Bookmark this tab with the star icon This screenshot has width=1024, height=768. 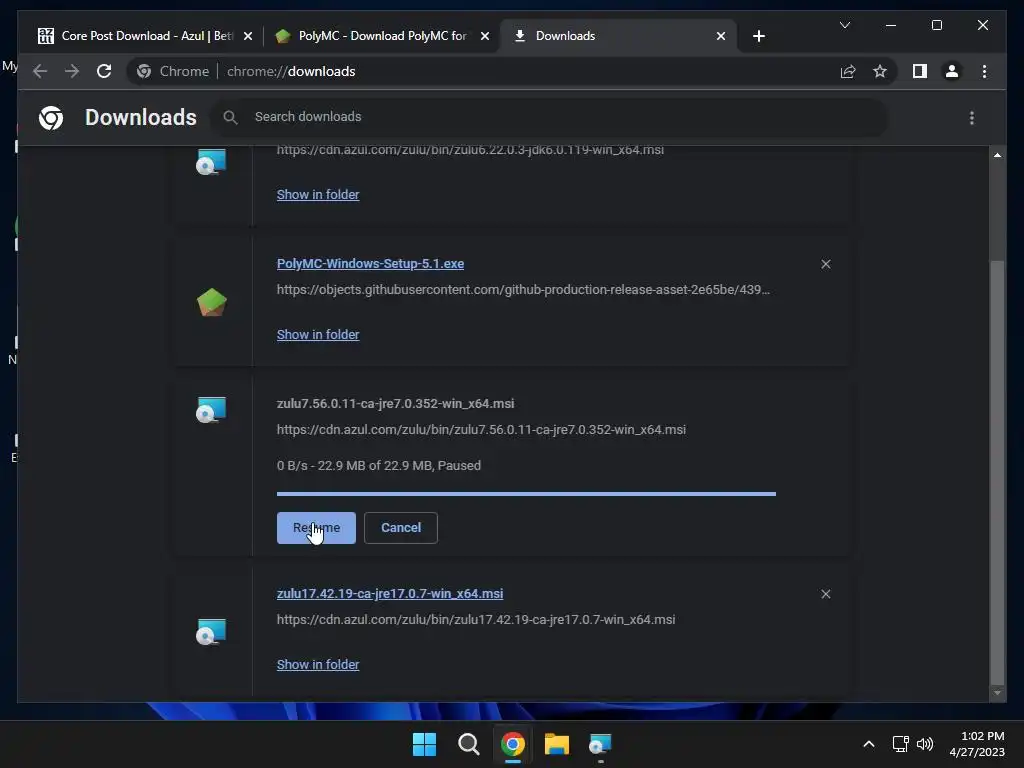tap(880, 71)
